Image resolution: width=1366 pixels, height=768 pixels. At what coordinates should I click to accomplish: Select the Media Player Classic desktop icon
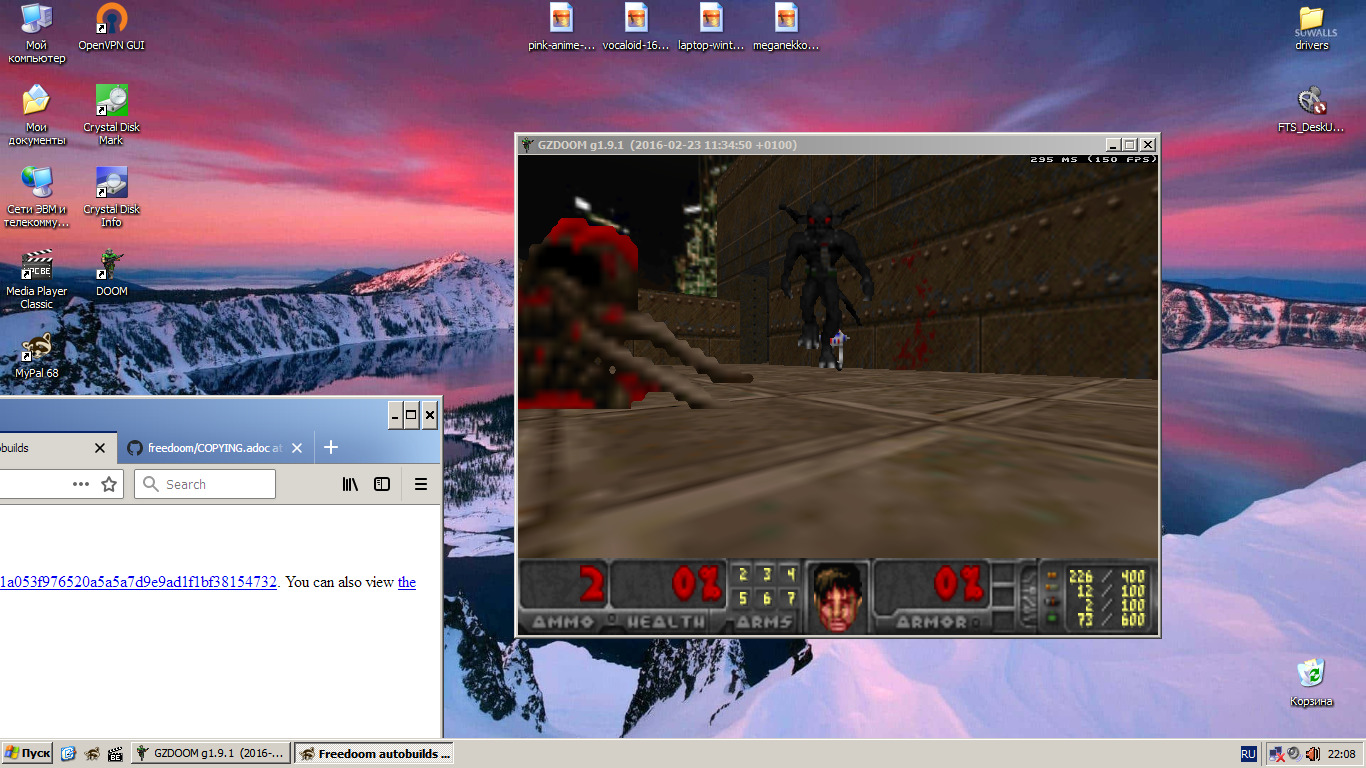(x=37, y=279)
